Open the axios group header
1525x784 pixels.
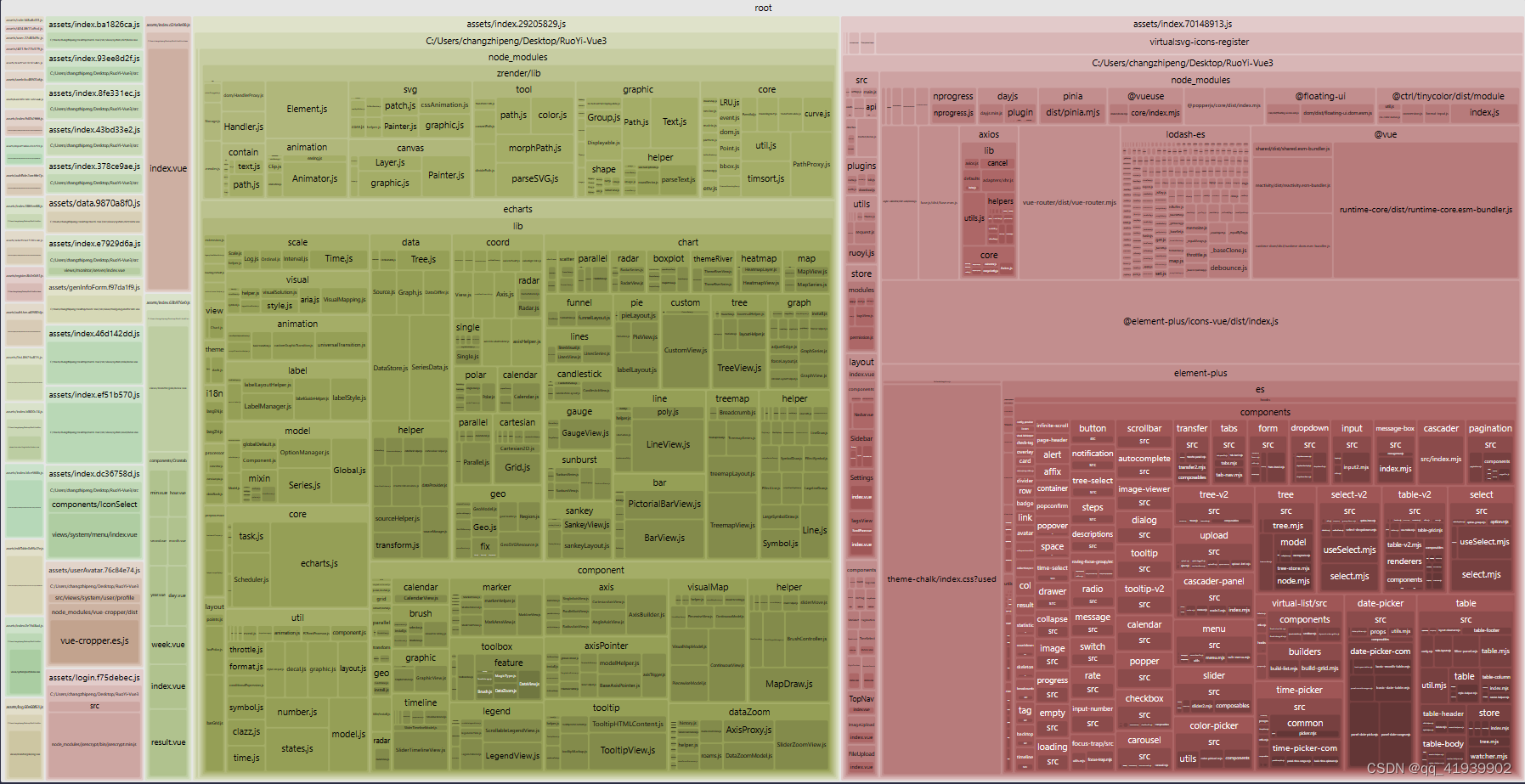tap(988, 134)
